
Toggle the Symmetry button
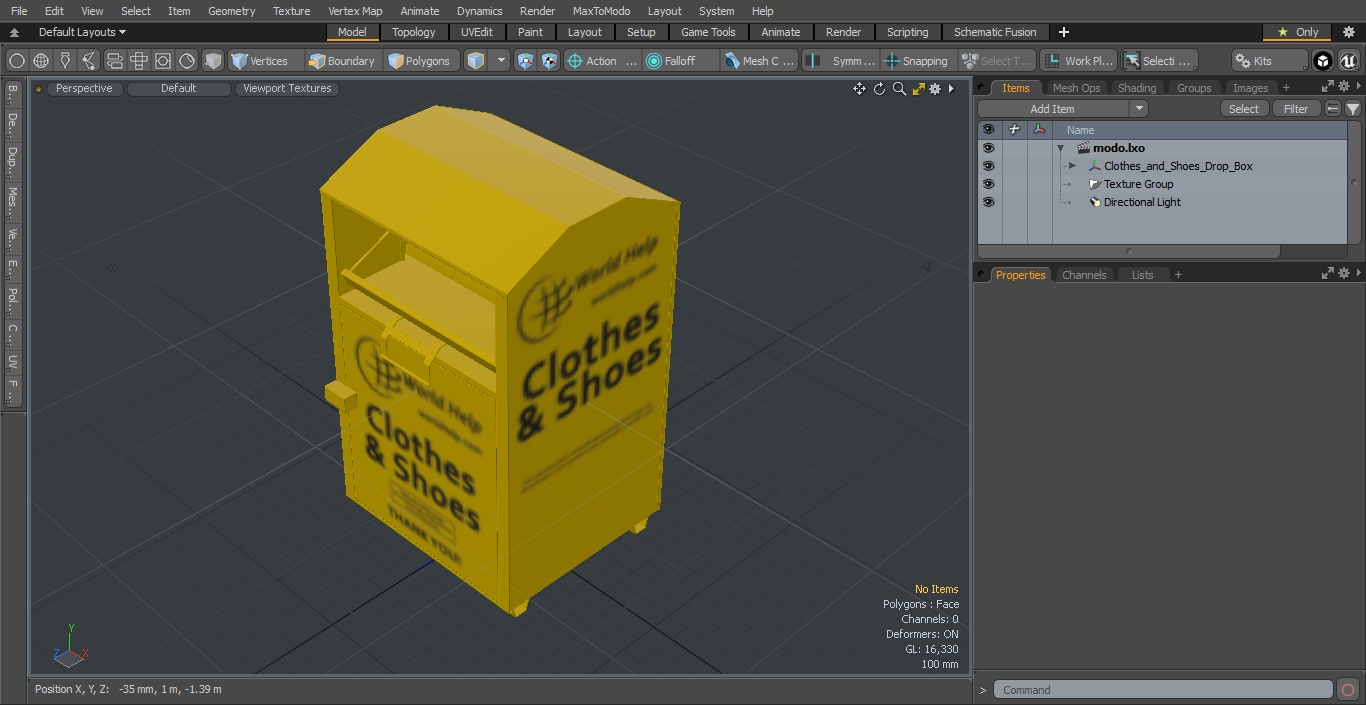click(x=841, y=61)
